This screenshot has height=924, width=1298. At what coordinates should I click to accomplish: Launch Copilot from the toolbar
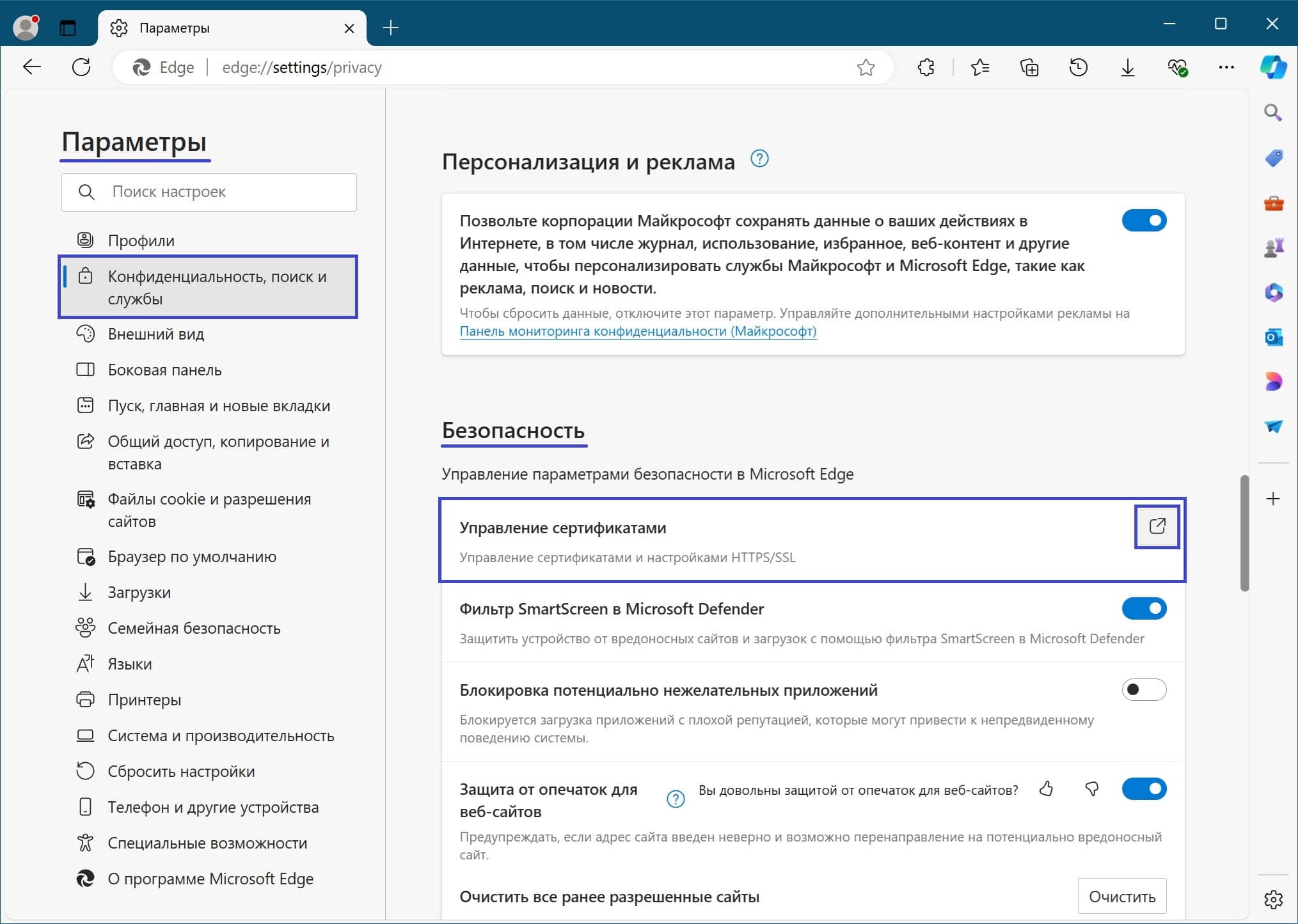(x=1273, y=67)
